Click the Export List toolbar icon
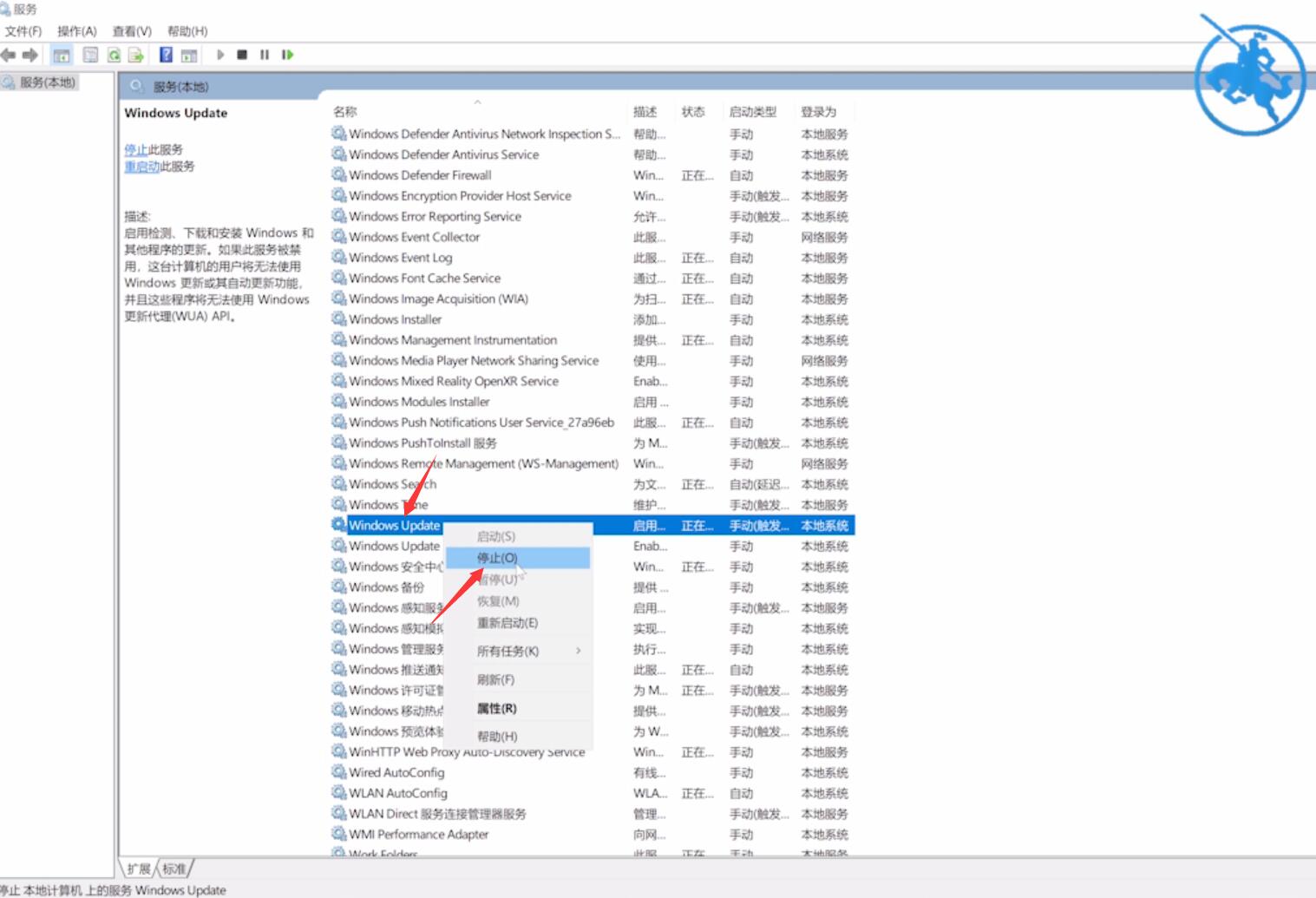Viewport: 1316px width, 898px height. coord(136,55)
